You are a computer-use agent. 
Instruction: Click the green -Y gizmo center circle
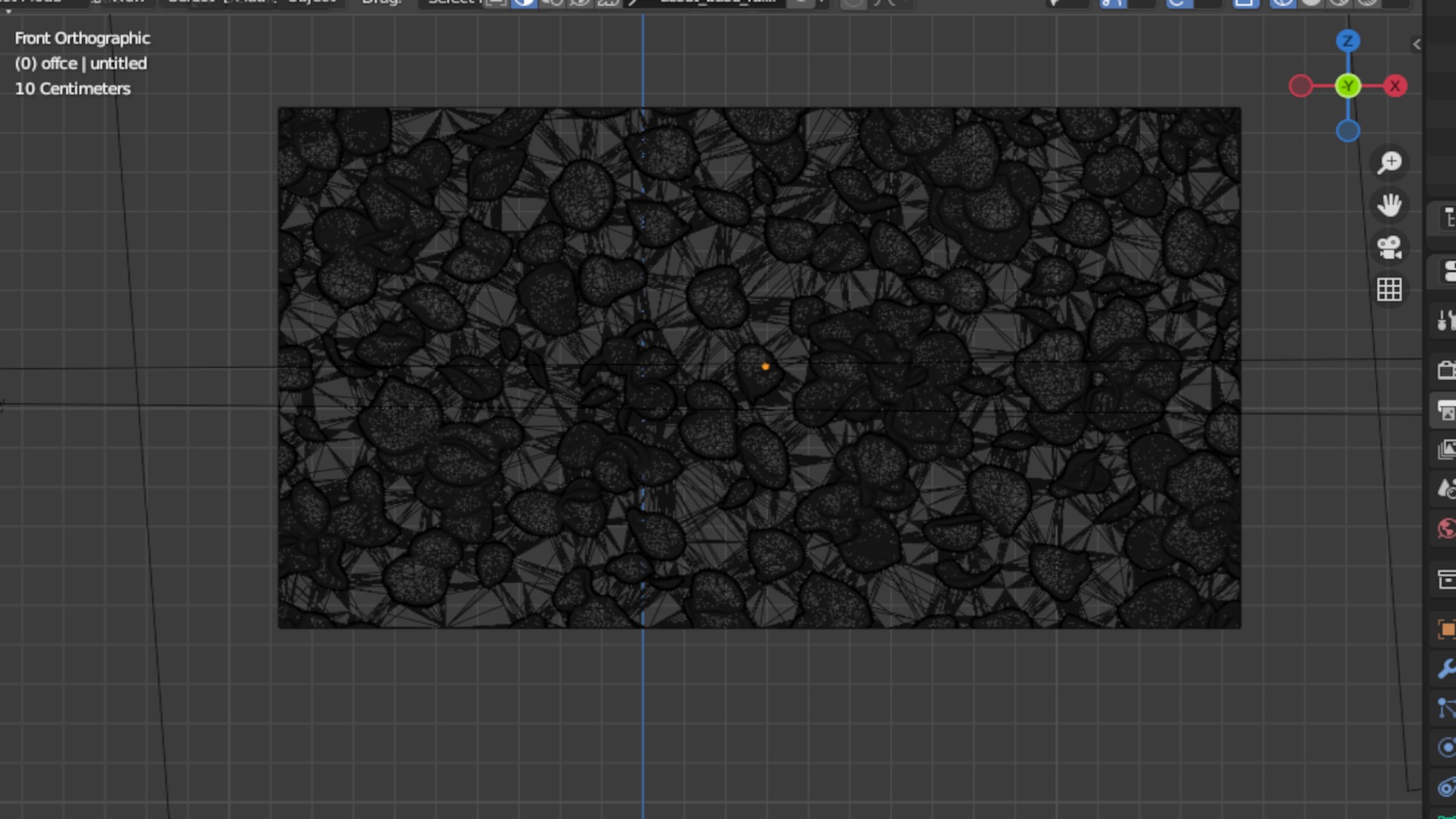[1348, 86]
